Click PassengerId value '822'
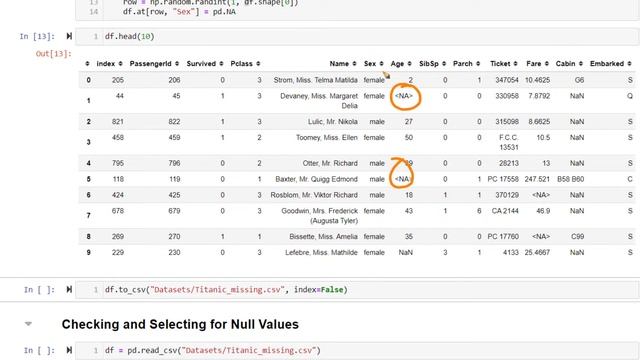Image resolution: width=640 pixels, height=360 pixels. tap(174, 122)
